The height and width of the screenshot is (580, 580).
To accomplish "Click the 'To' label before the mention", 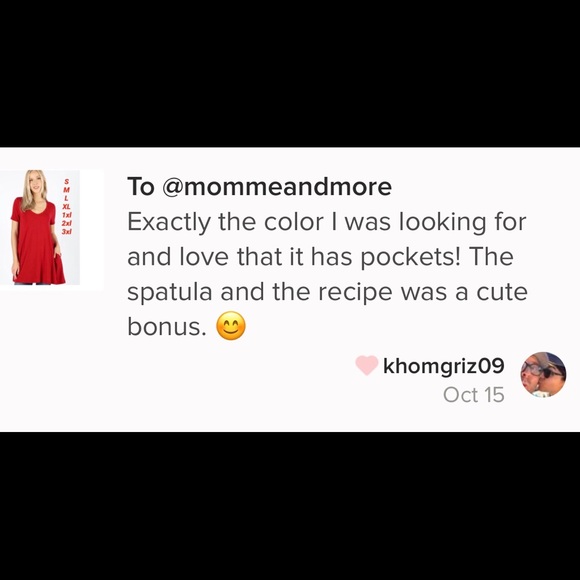I will (141, 187).
